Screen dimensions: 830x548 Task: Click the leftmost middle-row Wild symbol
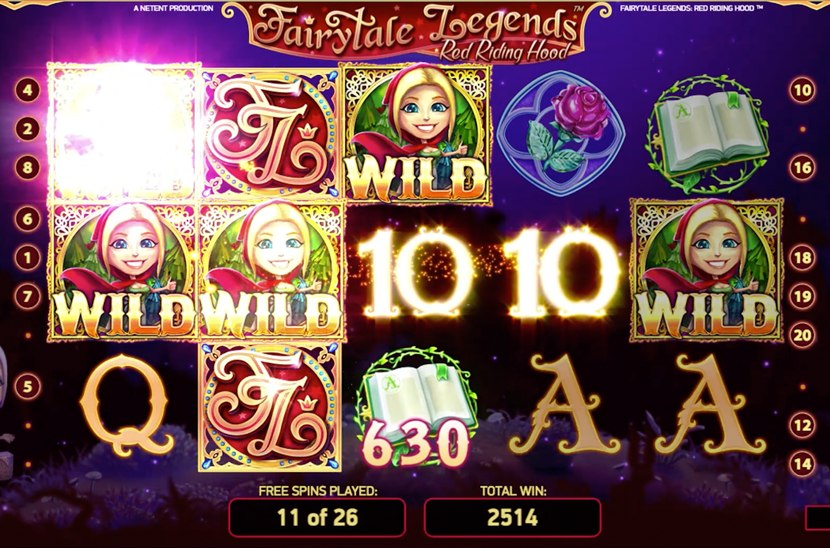123,271
